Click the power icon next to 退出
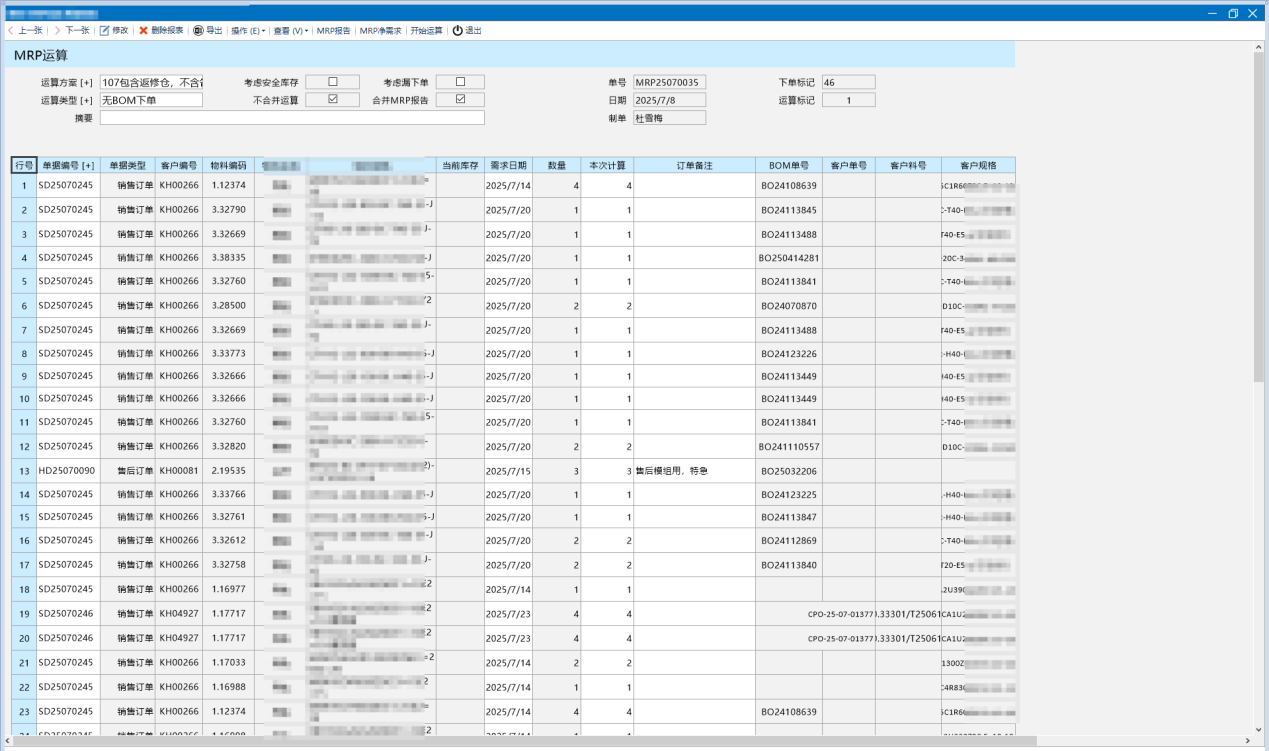The image size is (1269, 751). click(456, 29)
